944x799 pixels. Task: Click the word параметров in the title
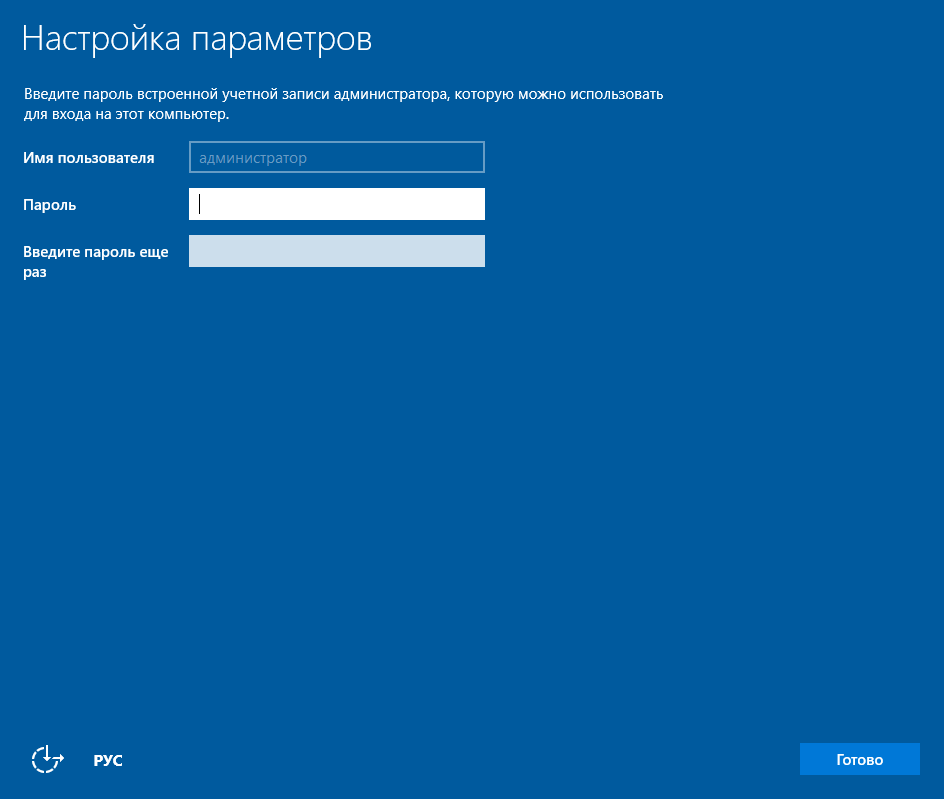tap(282, 40)
